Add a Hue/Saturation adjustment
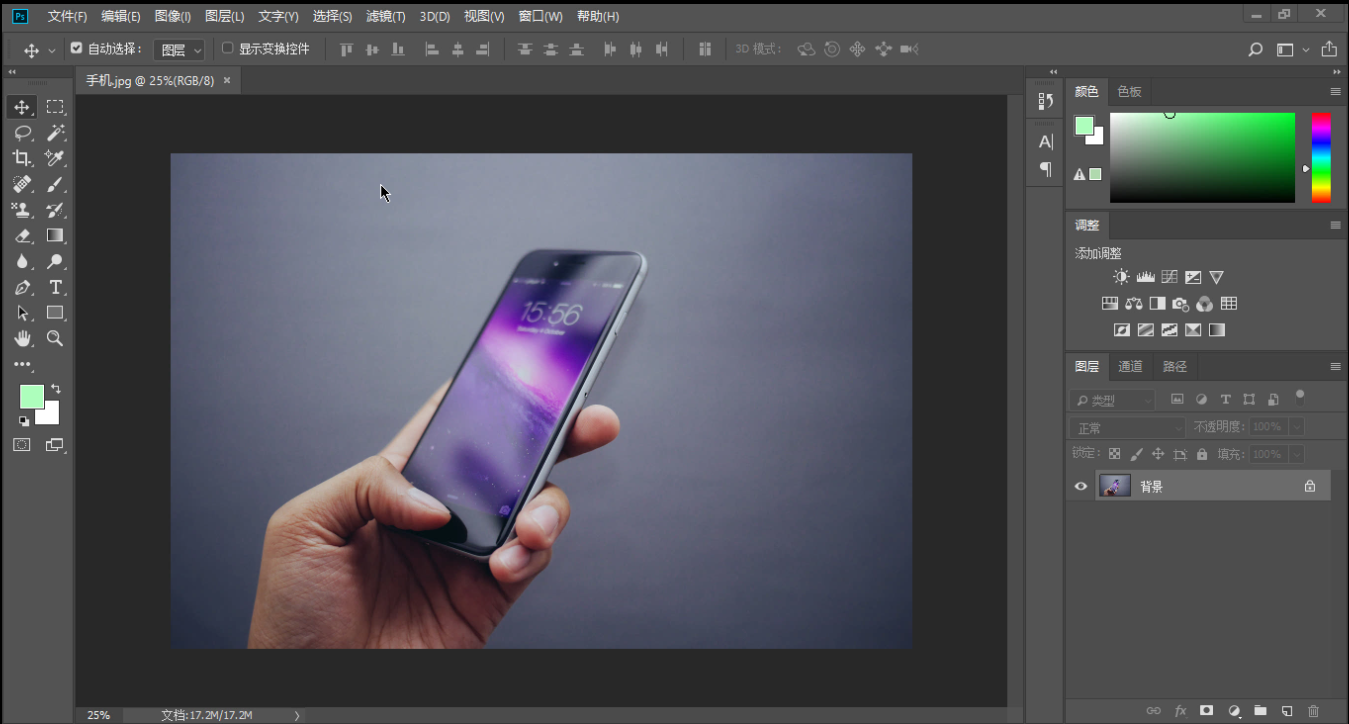Screen dimensions: 1349x724 [x=1109, y=304]
